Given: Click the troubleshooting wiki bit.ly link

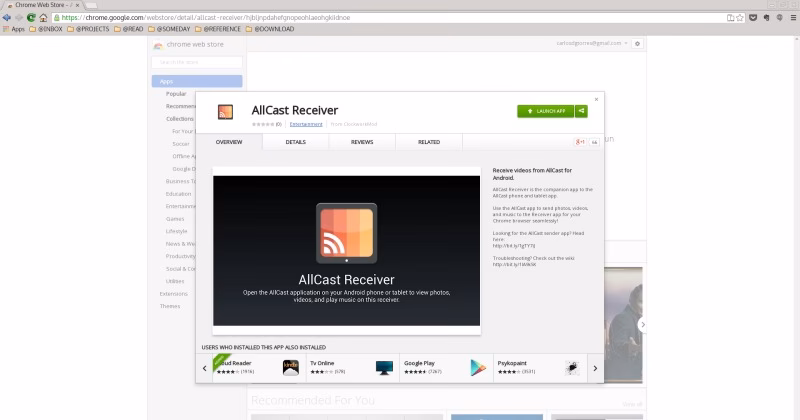Looking at the screenshot, I should 514,264.
